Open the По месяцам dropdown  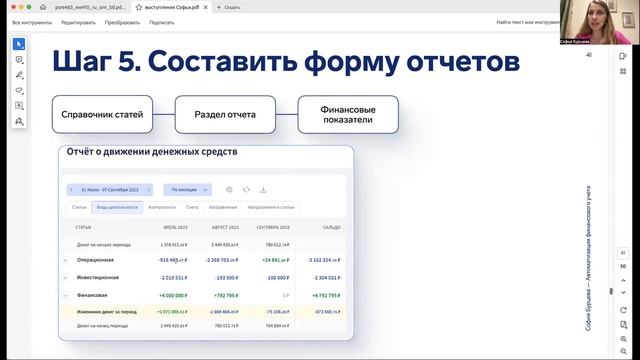[188, 190]
